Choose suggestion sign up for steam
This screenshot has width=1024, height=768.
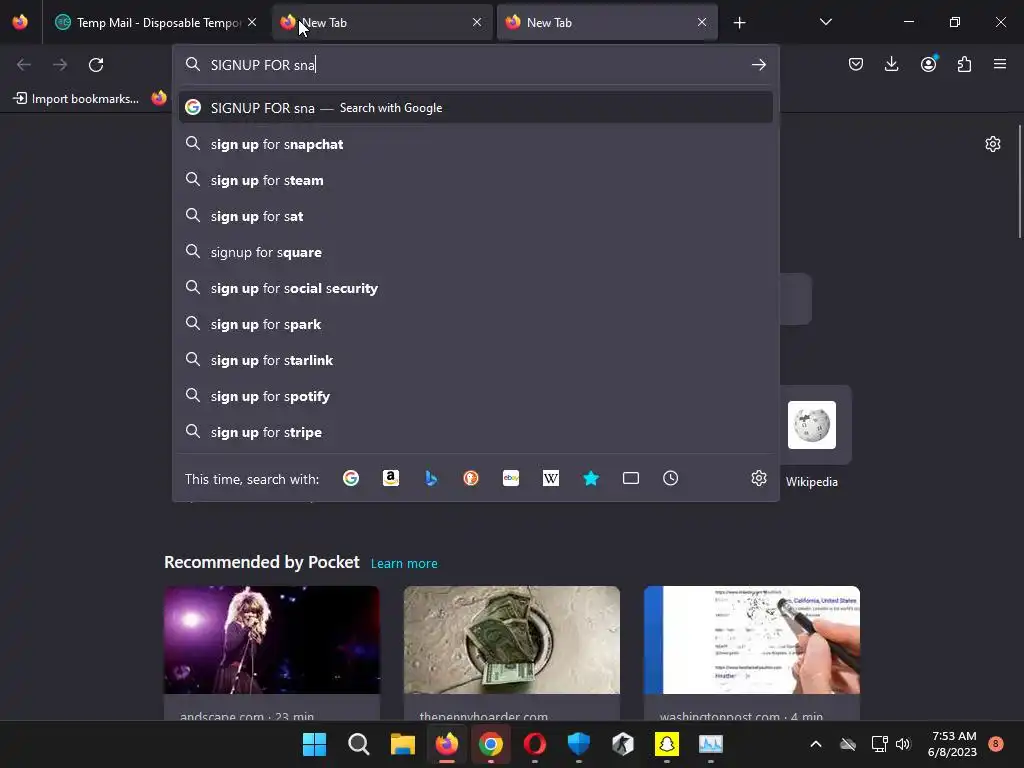[x=475, y=180]
